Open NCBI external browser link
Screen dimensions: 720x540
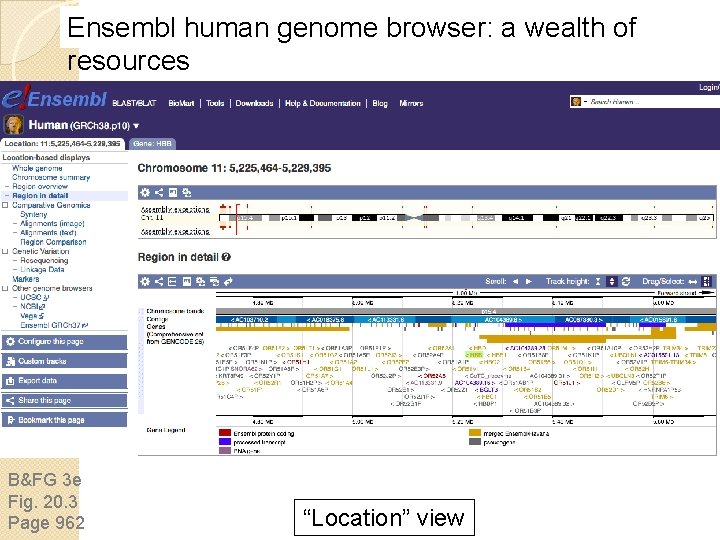click(33, 306)
